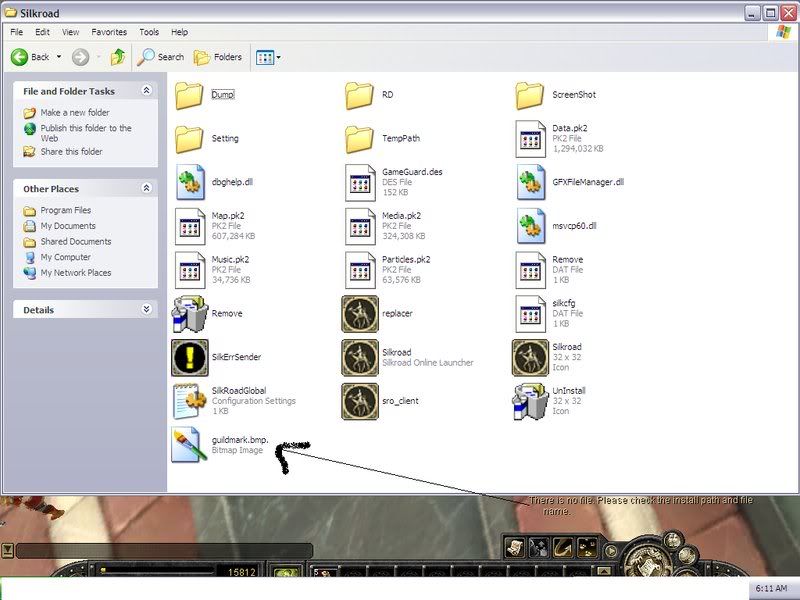Image resolution: width=800 pixels, height=600 pixels.
Task: Go back with the Back button
Action: pyautogui.click(x=30, y=57)
